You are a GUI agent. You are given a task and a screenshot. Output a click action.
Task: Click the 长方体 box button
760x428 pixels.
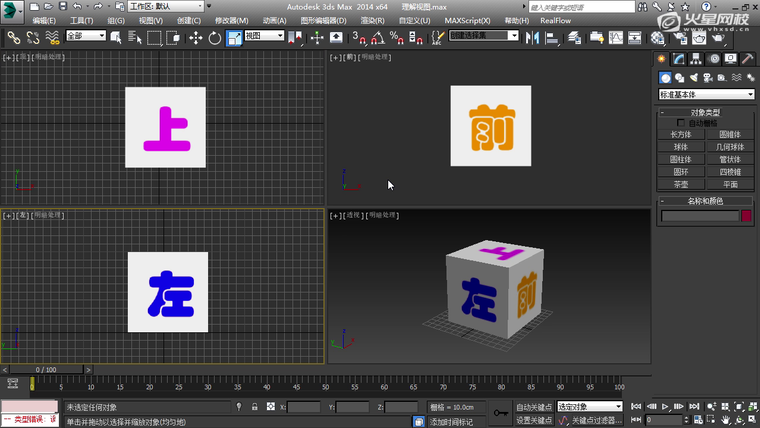[680, 133]
